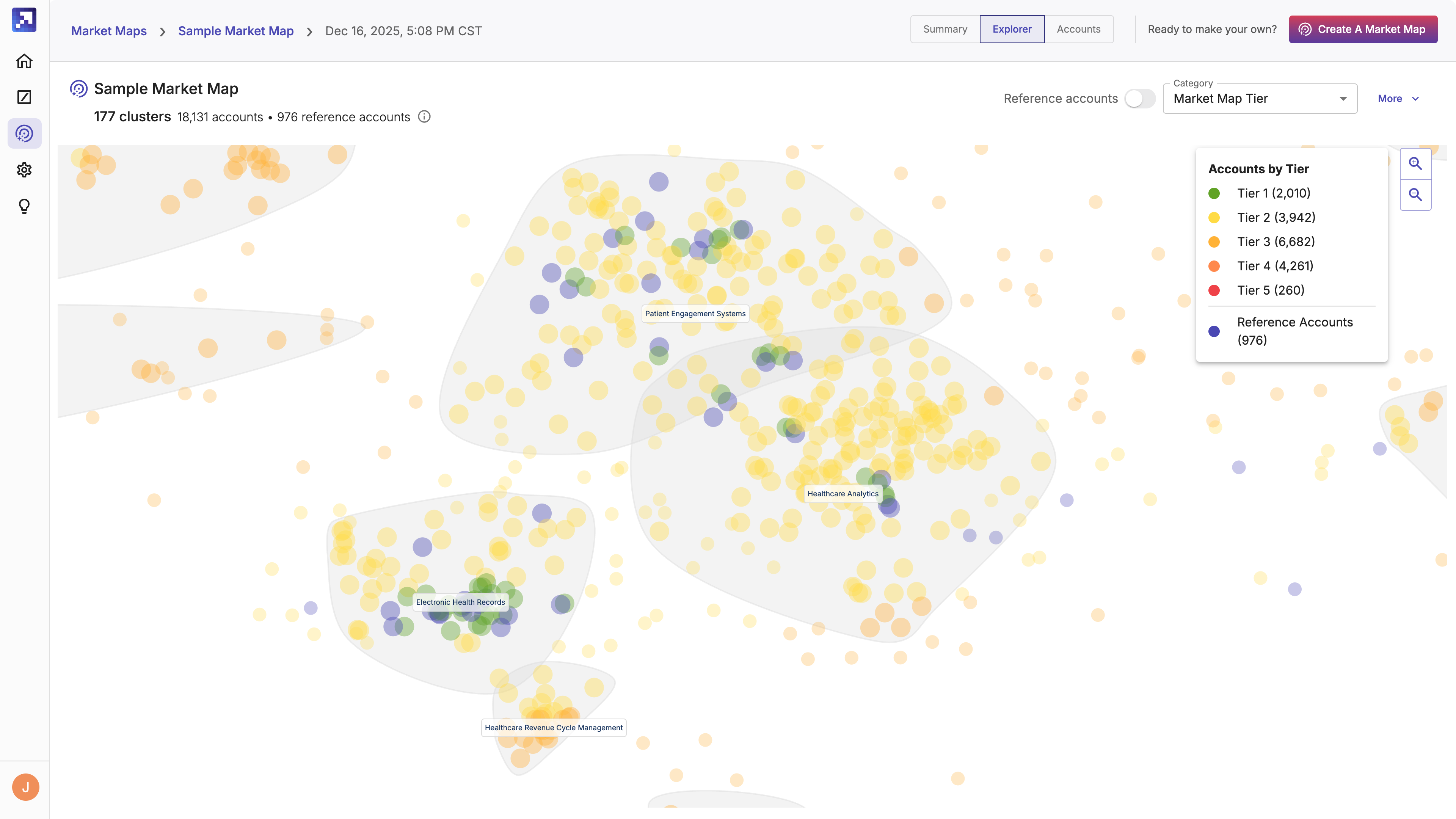This screenshot has height=819, width=1456.
Task: Click the red Tier 5 color swatch
Action: click(1213, 290)
